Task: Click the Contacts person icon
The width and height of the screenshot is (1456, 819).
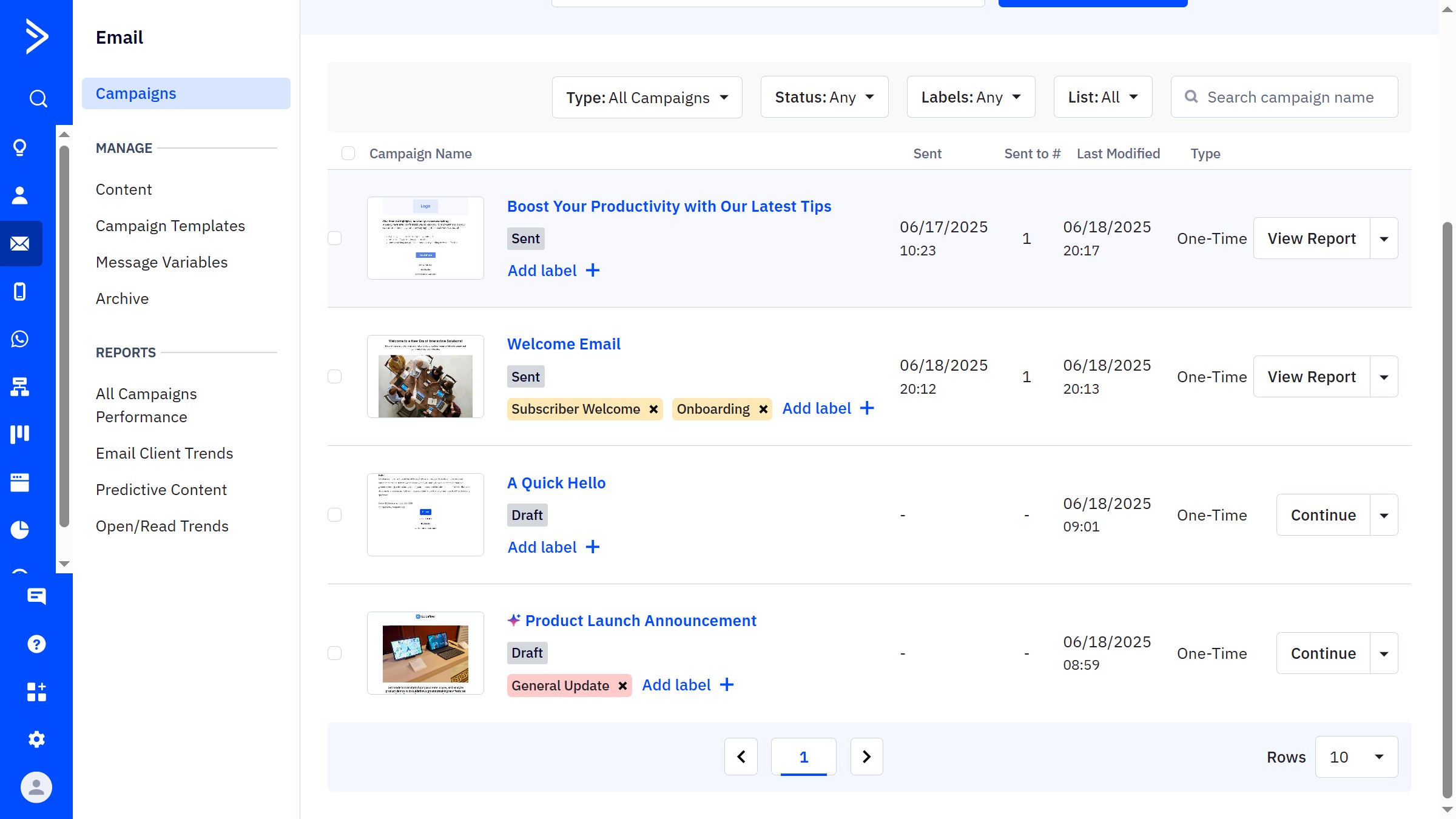Action: (20, 195)
